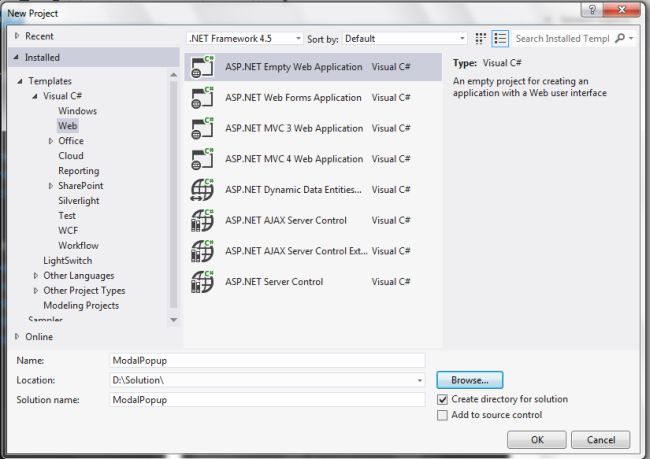
Task: Select WCF template category
Action: [68, 231]
